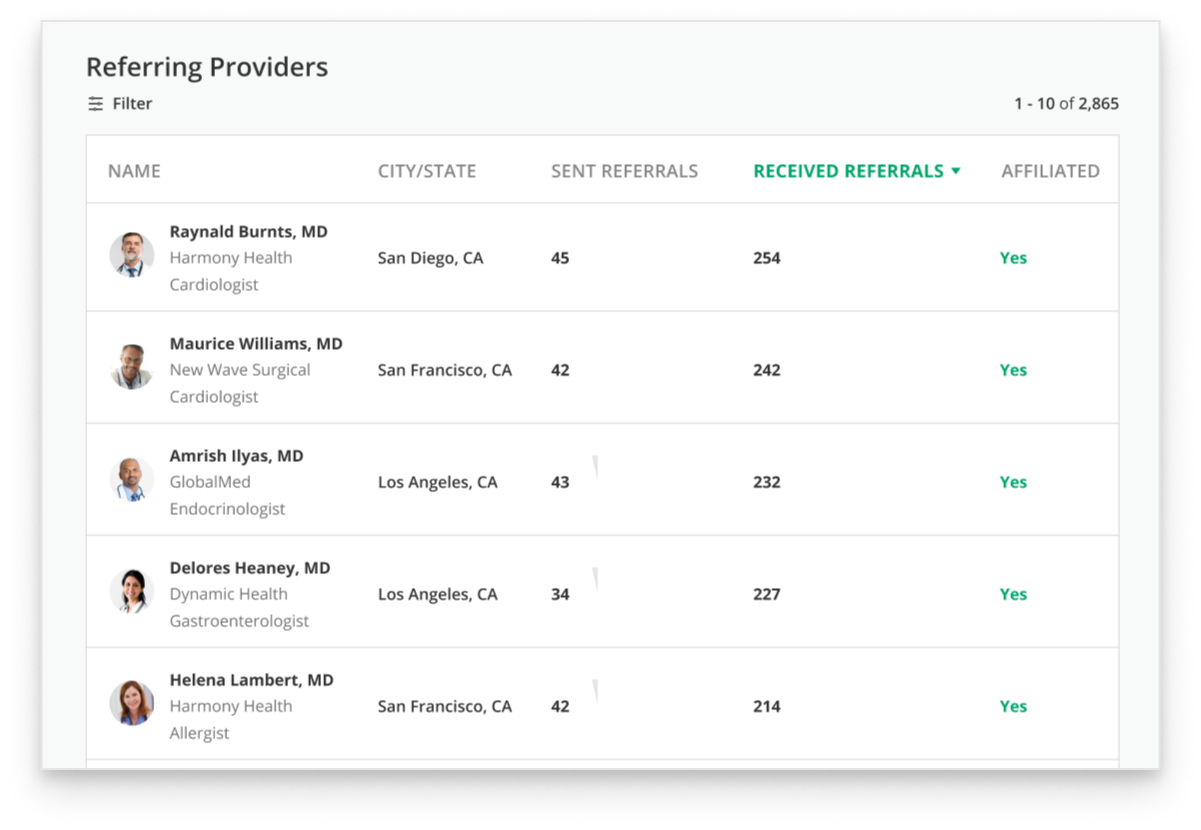Screen dimensions: 1201x830
Task: Open Maurice Williams, MD provider name
Action: point(256,344)
